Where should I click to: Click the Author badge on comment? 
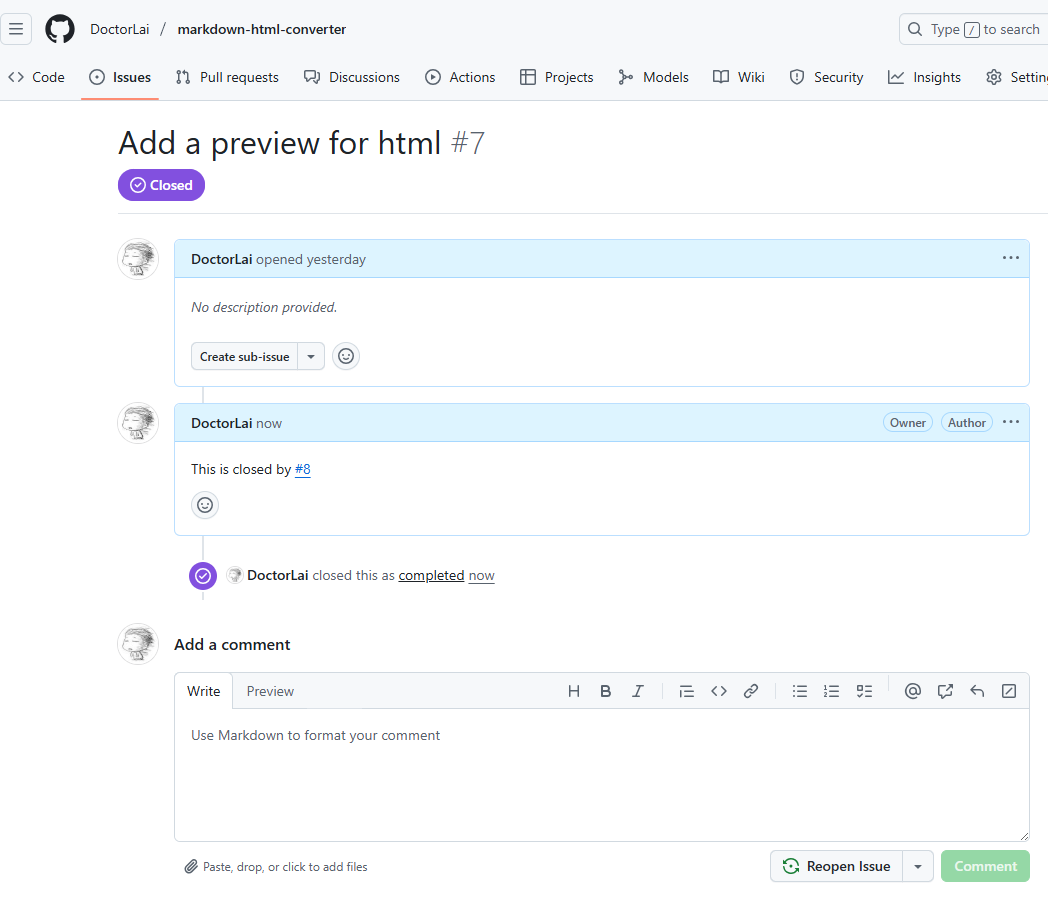(966, 422)
